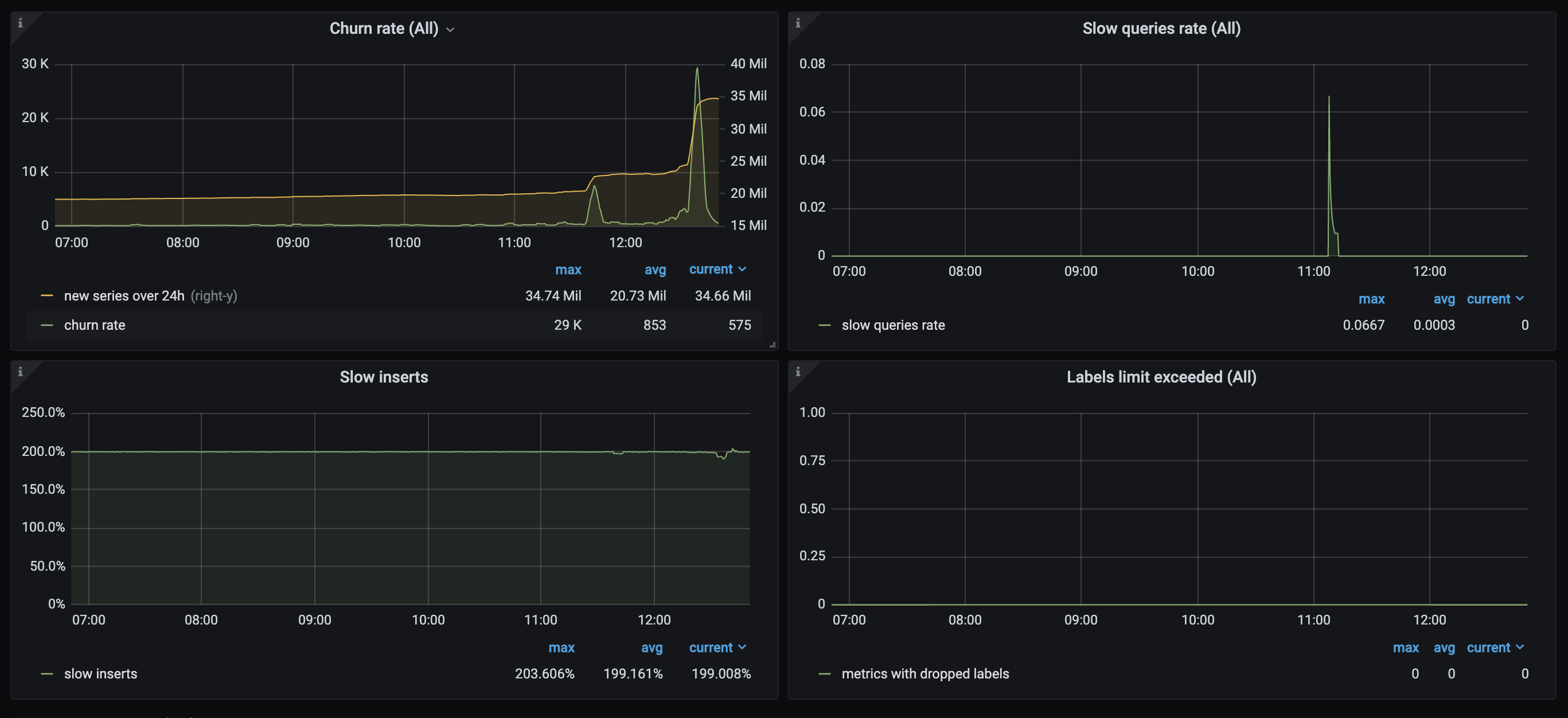Toggle the slow inserts series
The width and height of the screenshot is (1568, 718).
(x=101, y=674)
